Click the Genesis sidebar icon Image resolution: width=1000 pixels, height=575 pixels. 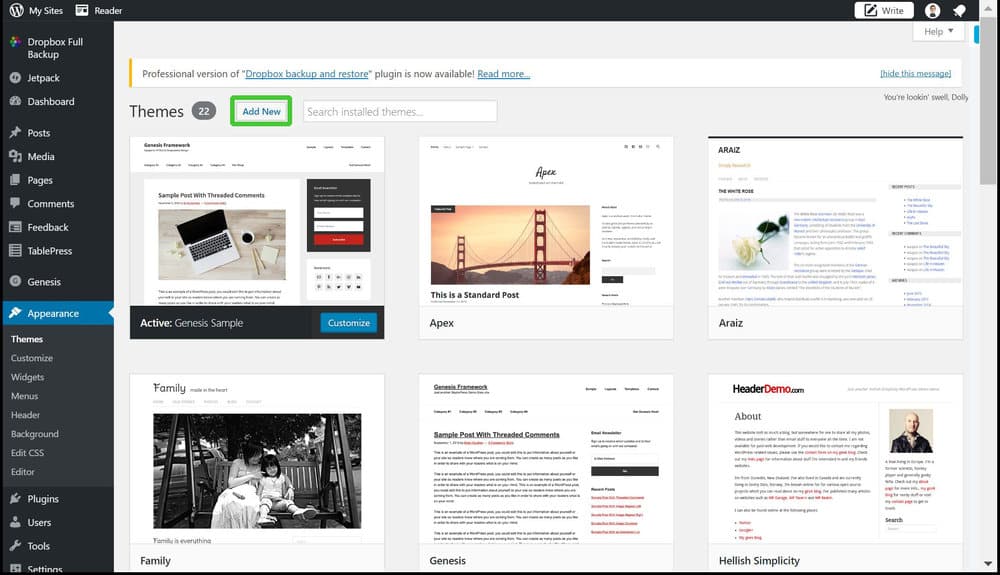15,281
